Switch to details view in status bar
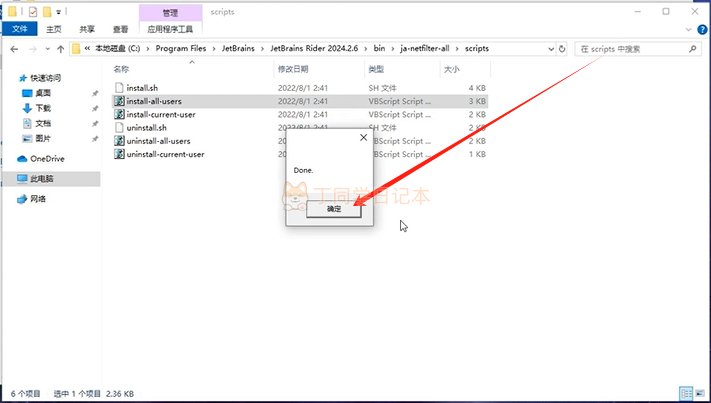The width and height of the screenshot is (711, 403). pos(685,392)
